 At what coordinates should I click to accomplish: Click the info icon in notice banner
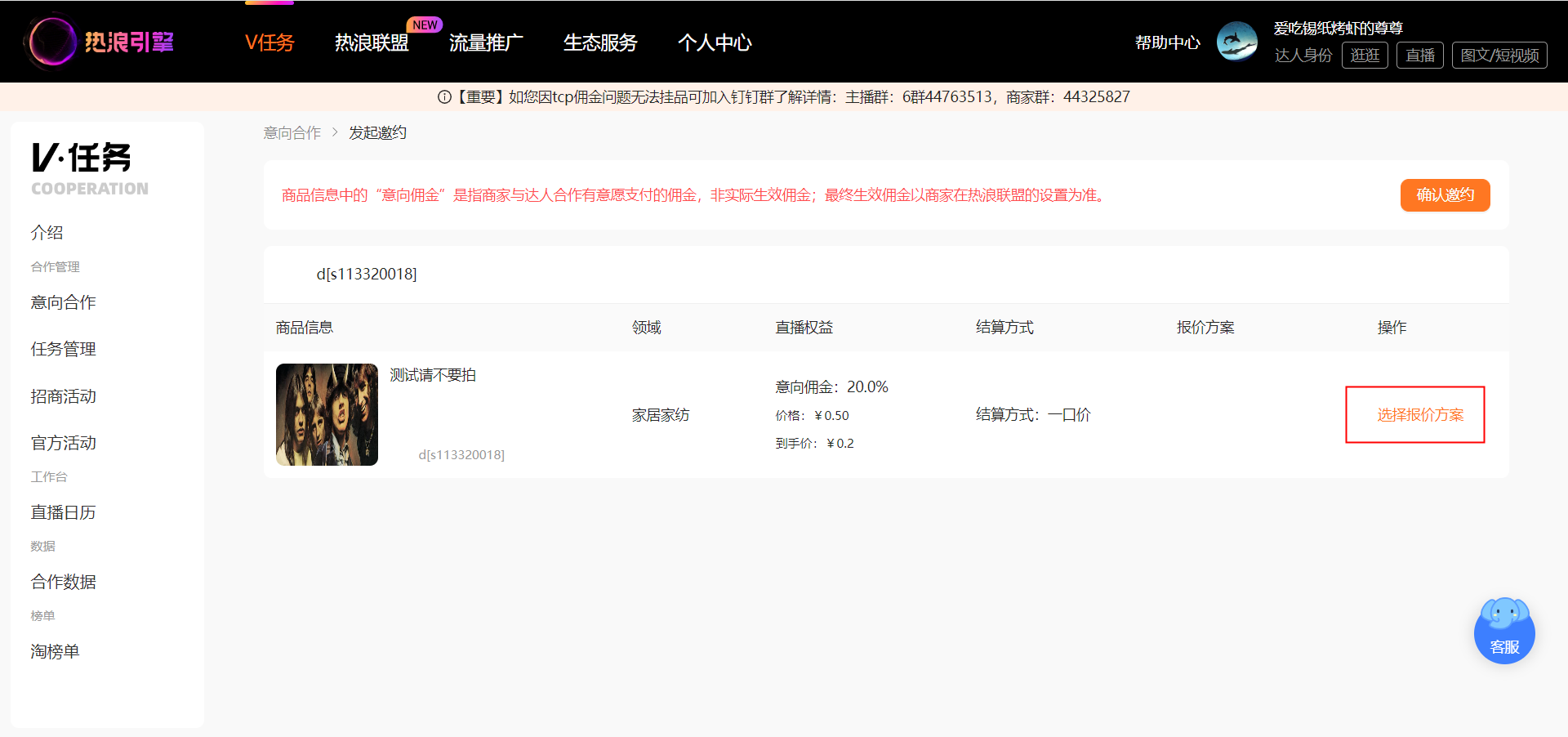pyautogui.click(x=444, y=97)
